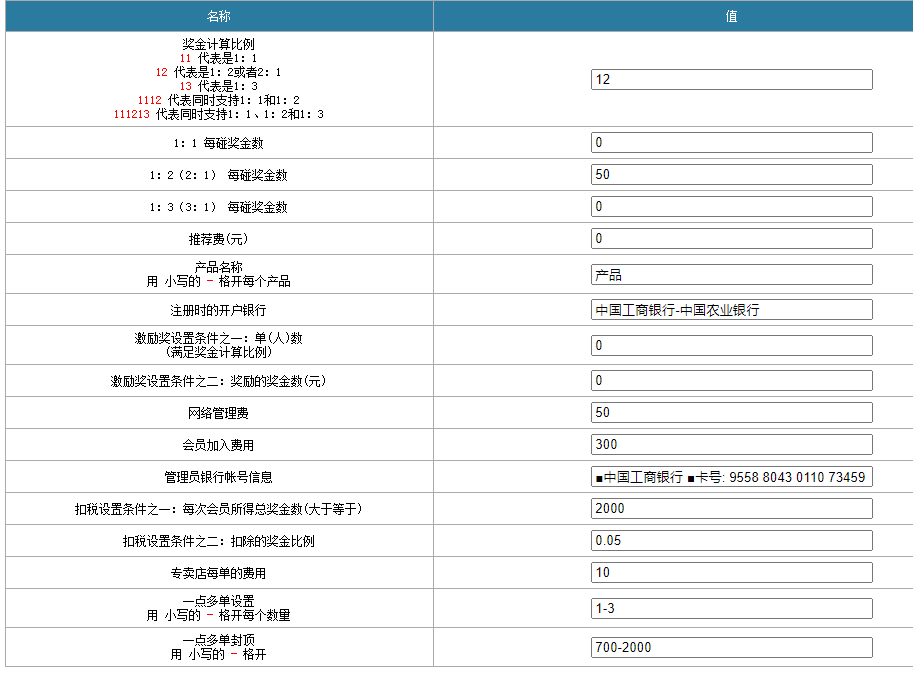Click the 名称 column header

tap(219, 16)
